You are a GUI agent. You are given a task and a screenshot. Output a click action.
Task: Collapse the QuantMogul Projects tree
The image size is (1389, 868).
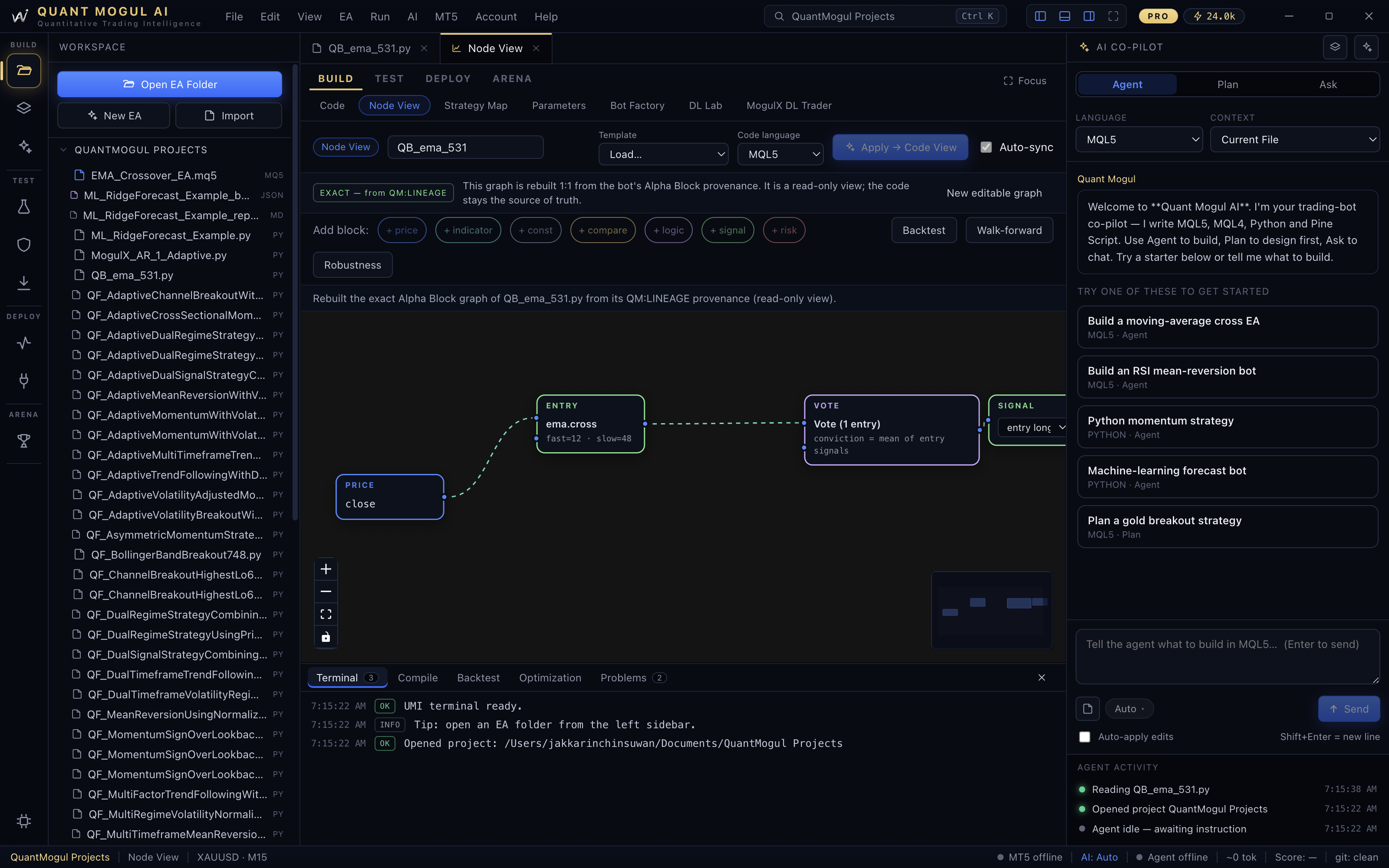click(63, 150)
